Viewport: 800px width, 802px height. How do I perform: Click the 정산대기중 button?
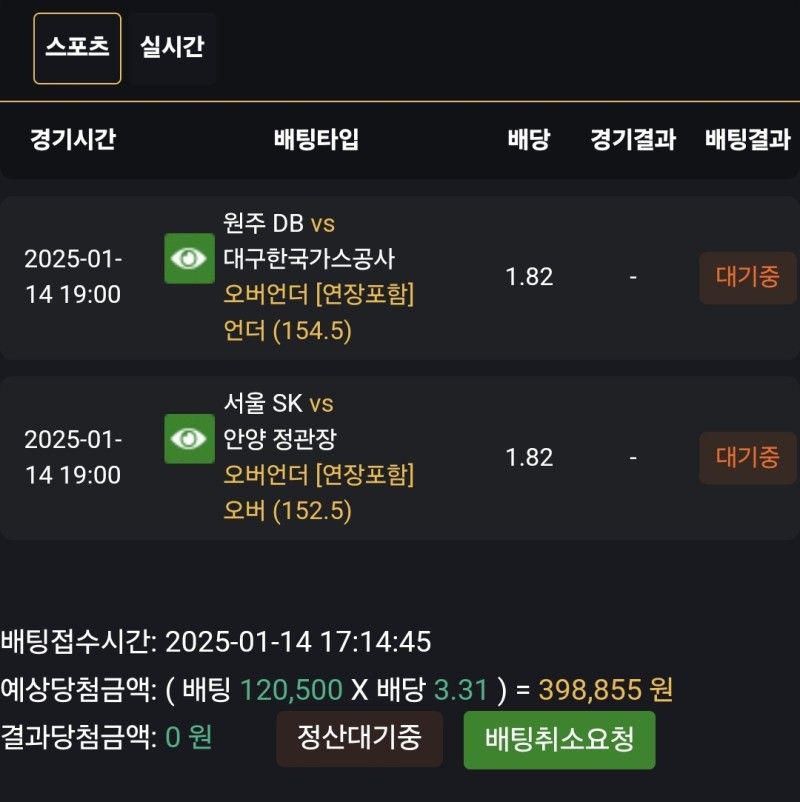[359, 739]
